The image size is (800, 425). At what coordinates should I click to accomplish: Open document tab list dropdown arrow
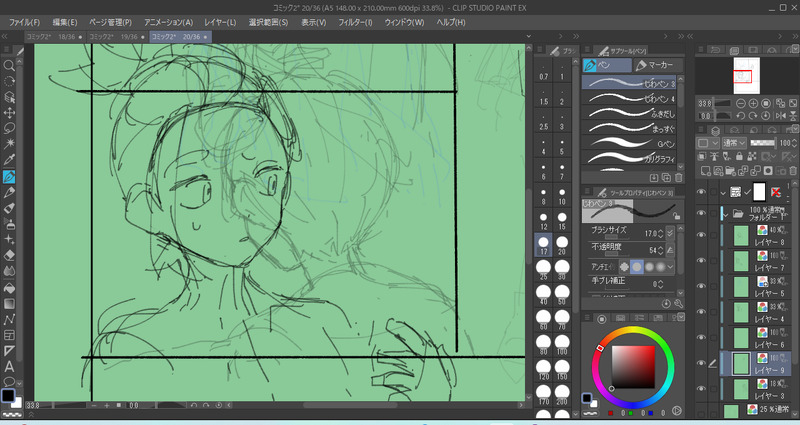(x=529, y=36)
